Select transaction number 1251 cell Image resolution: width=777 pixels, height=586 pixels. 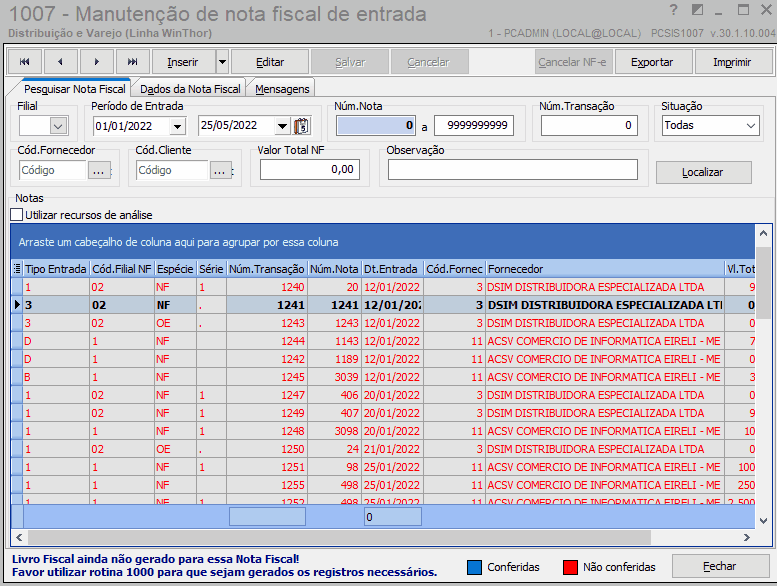pyautogui.click(x=267, y=467)
